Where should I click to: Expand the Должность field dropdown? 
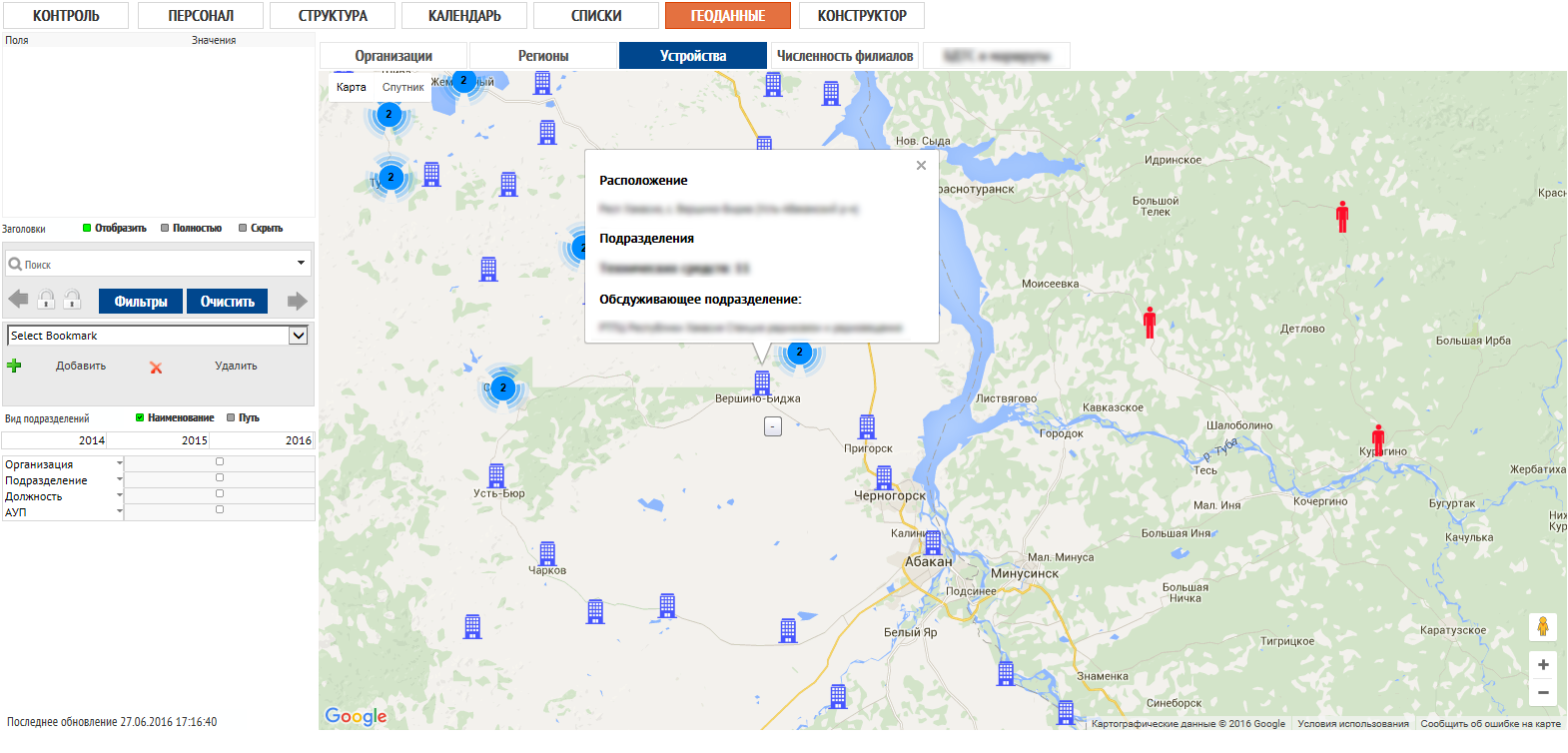point(120,495)
